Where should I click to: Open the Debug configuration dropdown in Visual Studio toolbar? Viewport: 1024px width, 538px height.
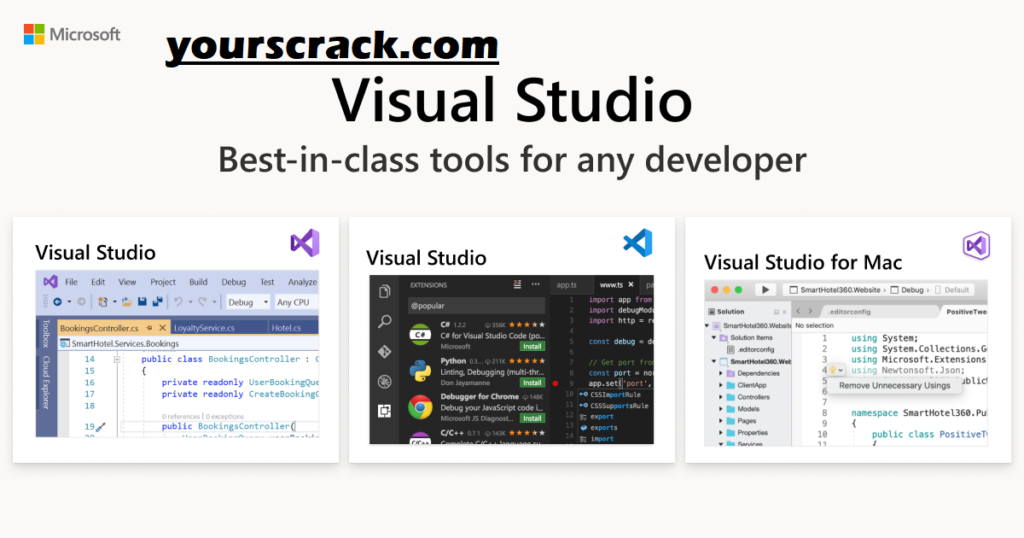coord(248,302)
